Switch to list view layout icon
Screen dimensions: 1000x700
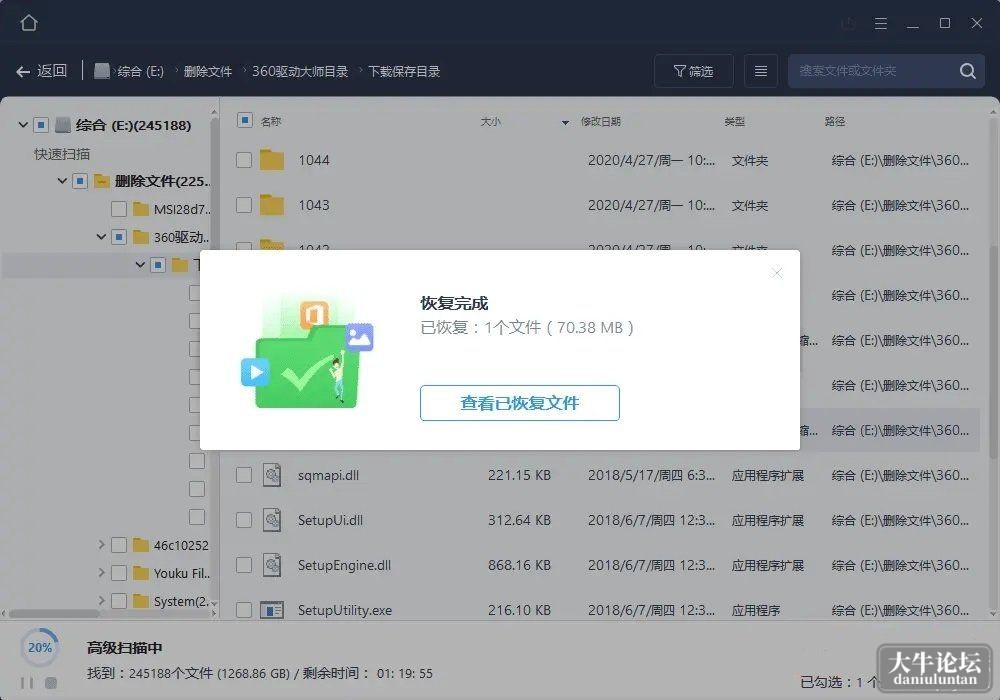pos(761,71)
